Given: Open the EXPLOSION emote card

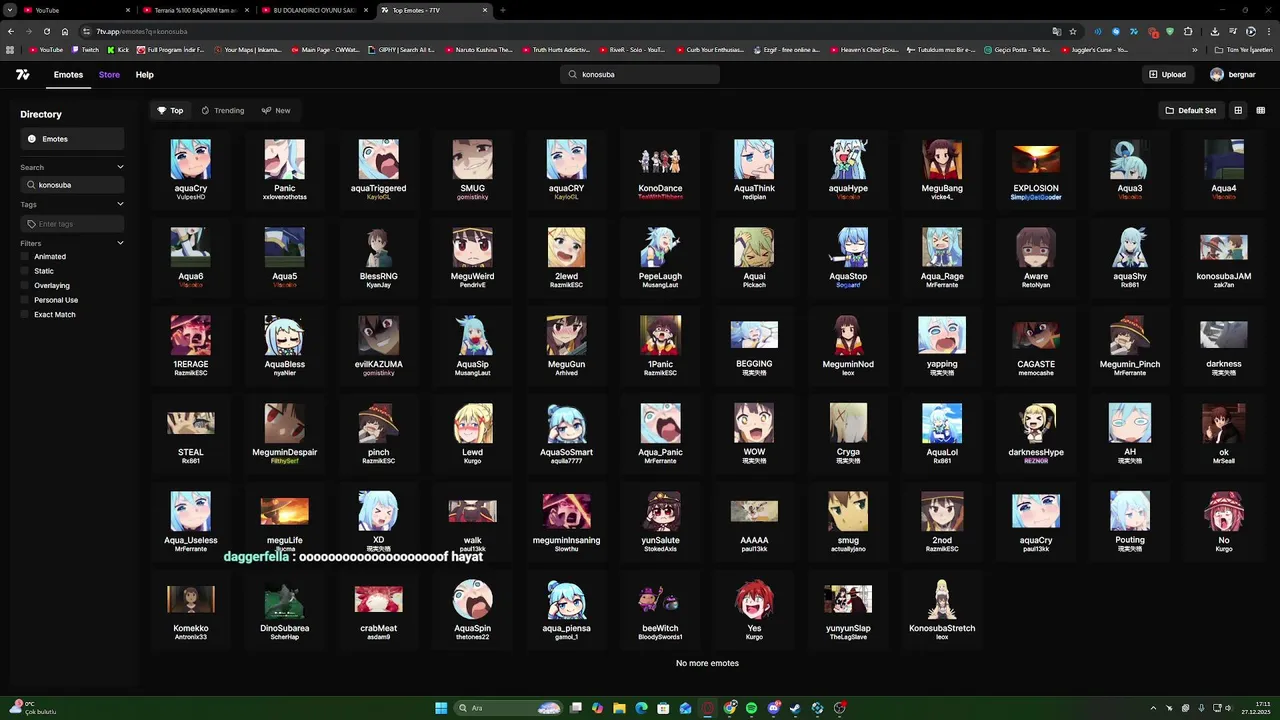Looking at the screenshot, I should [1036, 169].
